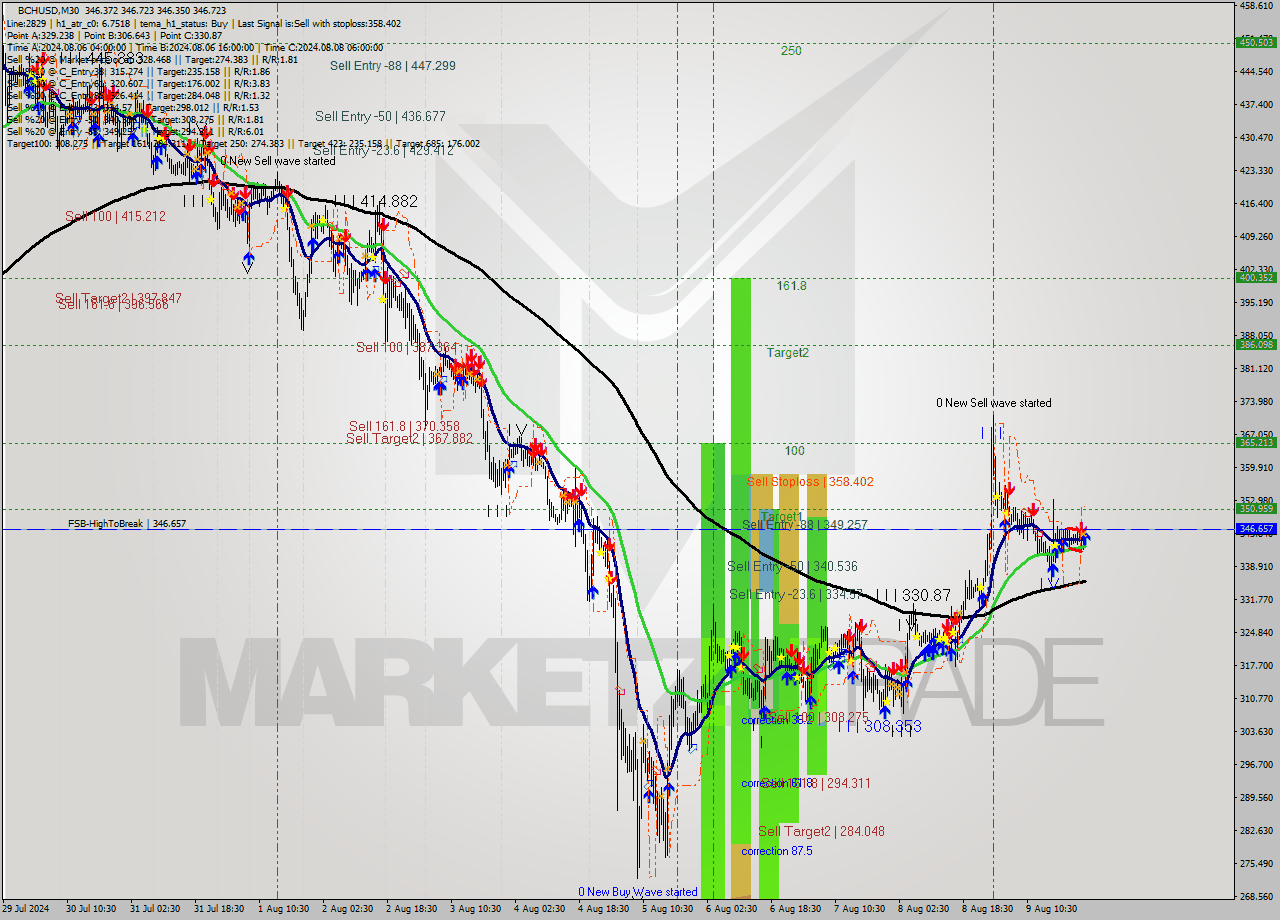Viewport: 1280px width, 920px height.
Task: Select the 'Sell Entry -50 | 436.677' label
Action: click(x=380, y=117)
